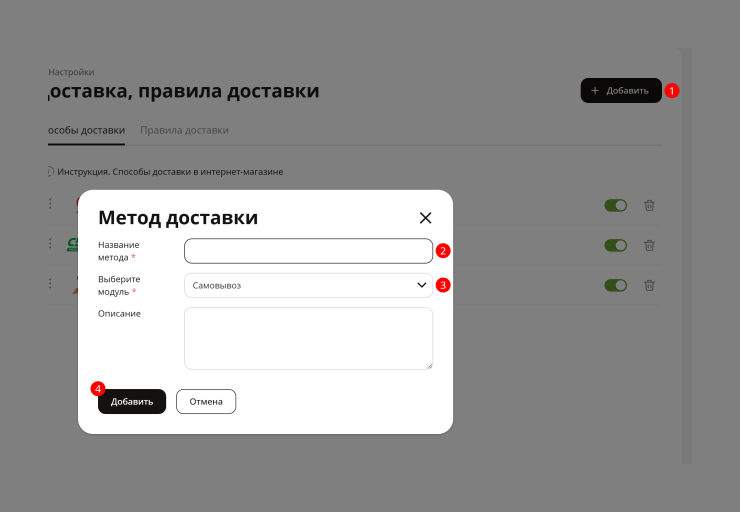
Task: Click the + Добавить button in page header
Action: coord(621,91)
